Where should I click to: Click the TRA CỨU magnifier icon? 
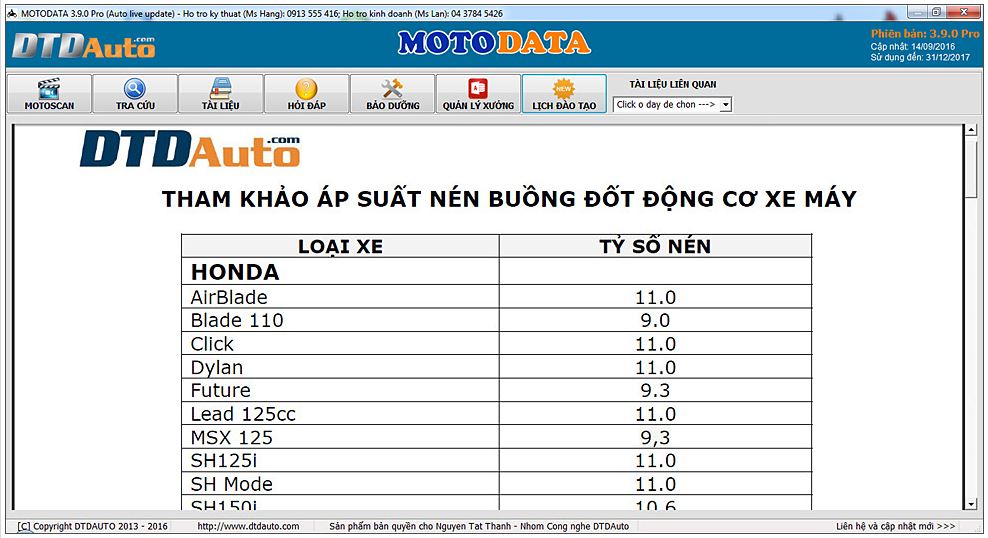[135, 89]
